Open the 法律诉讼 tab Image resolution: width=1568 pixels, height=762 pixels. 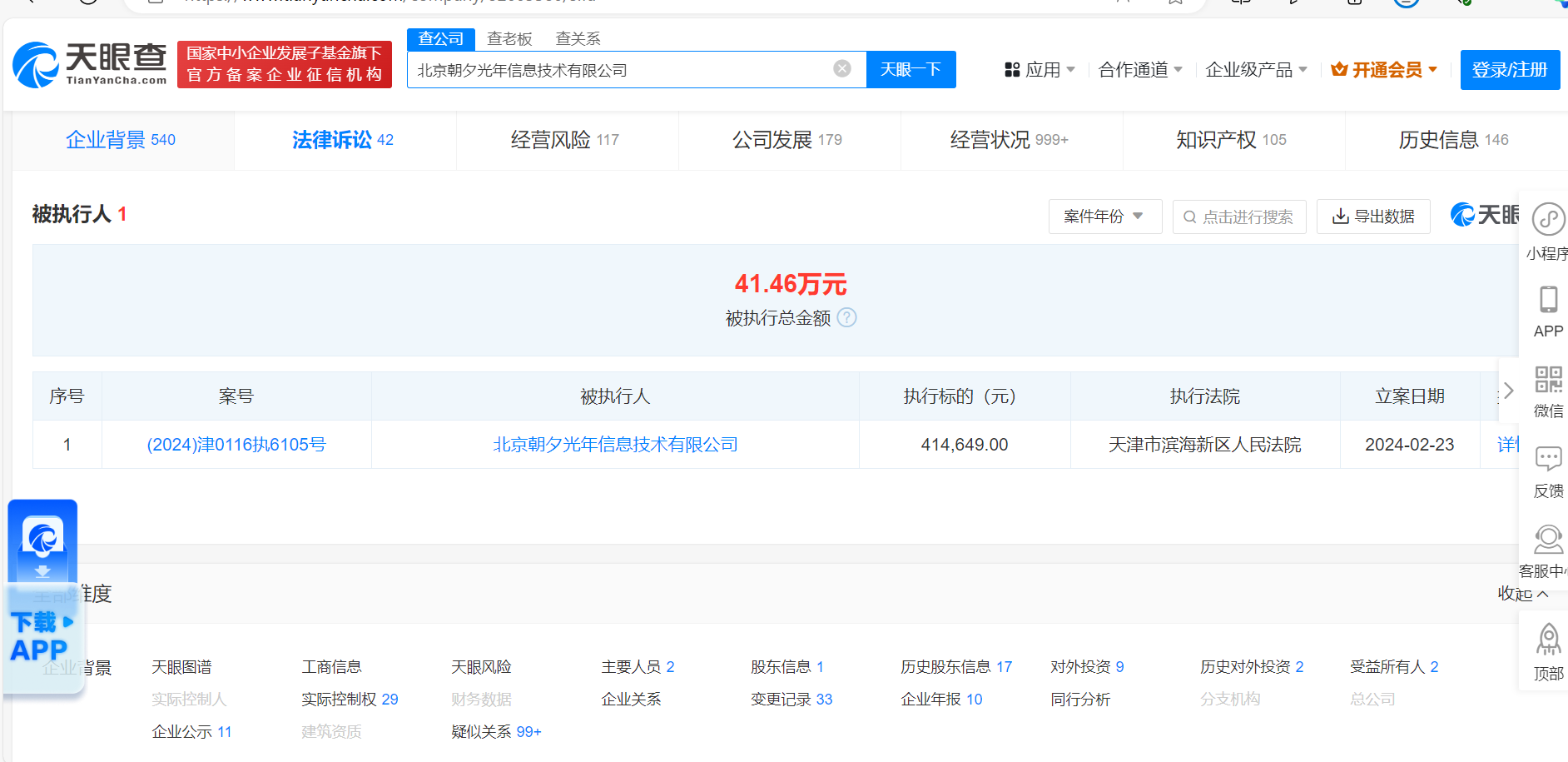pyautogui.click(x=345, y=140)
